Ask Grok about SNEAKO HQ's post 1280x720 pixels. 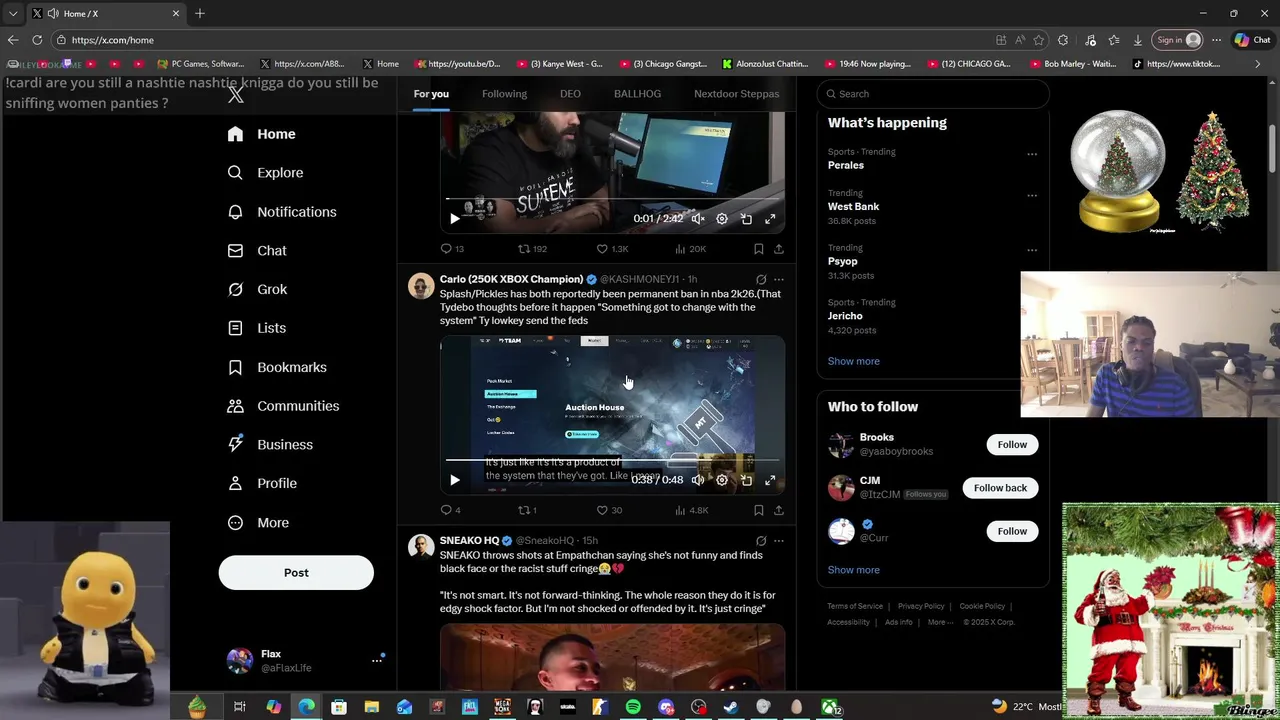(761, 541)
